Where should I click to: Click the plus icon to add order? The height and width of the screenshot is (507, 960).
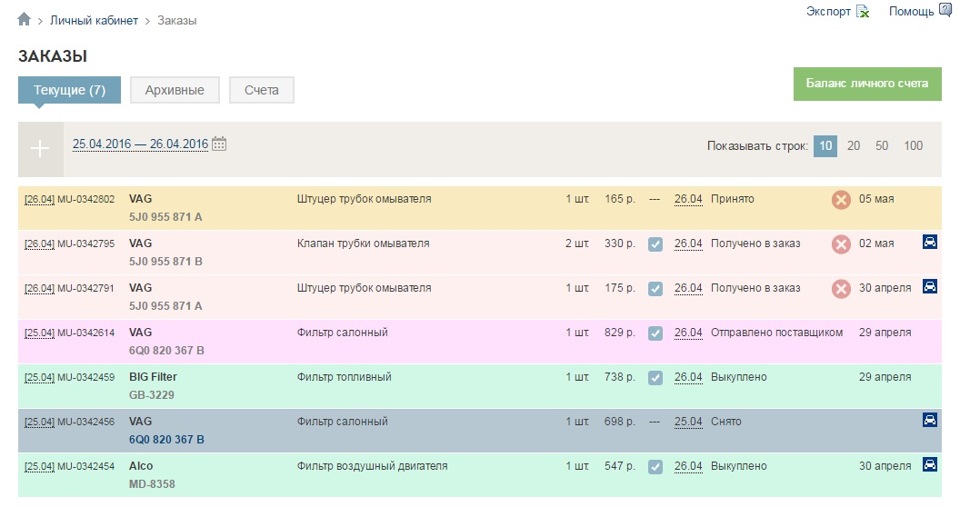pos(40,149)
